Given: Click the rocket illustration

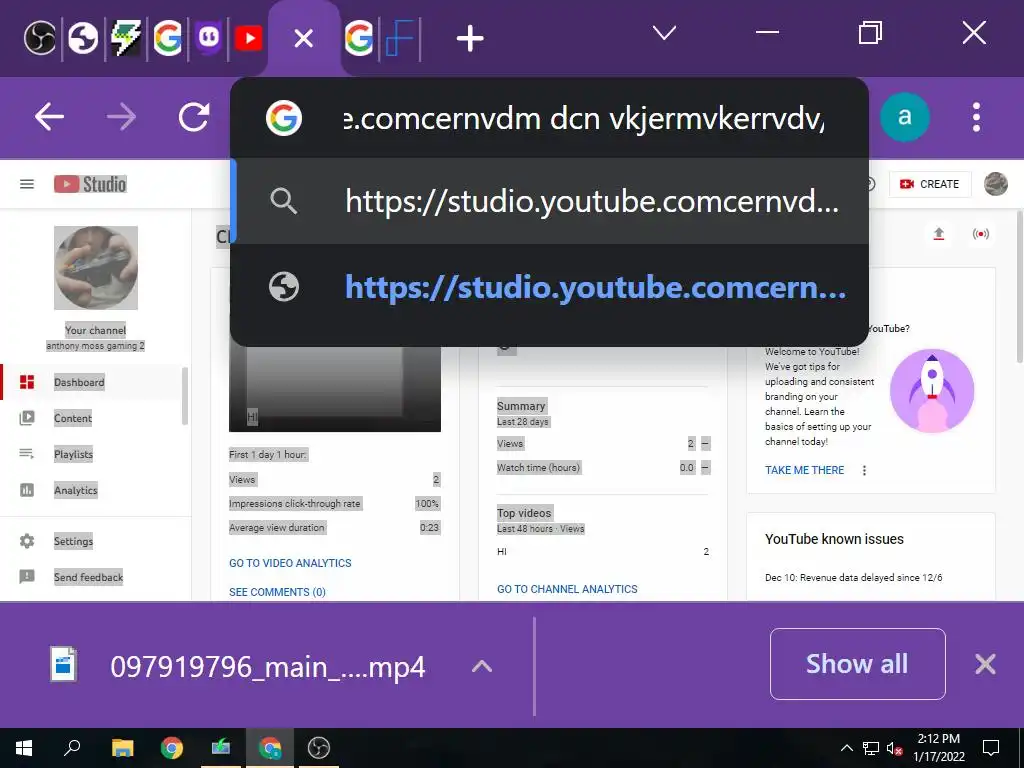Looking at the screenshot, I should 932,391.
